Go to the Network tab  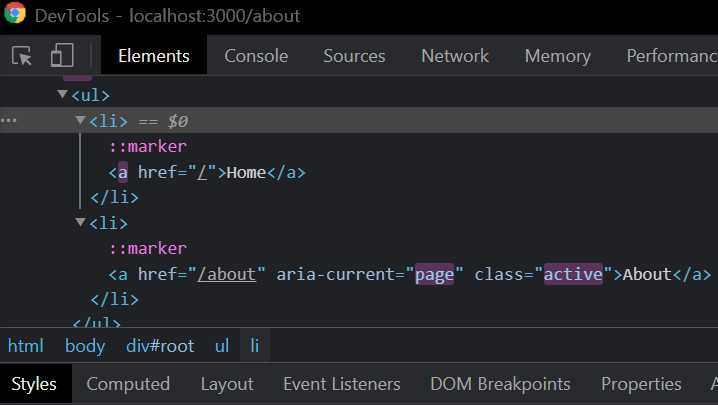(x=455, y=56)
